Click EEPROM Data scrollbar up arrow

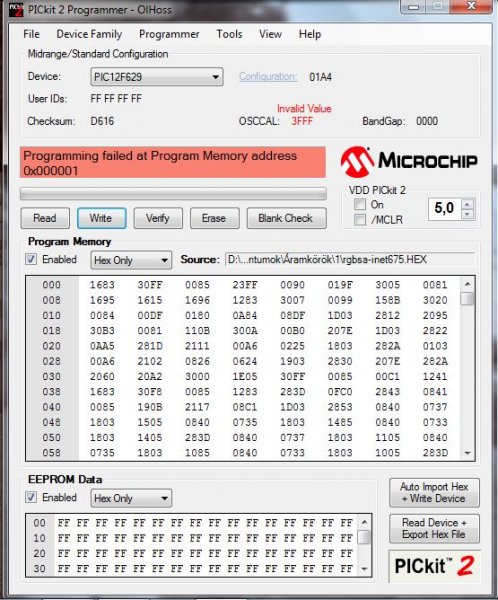click(364, 522)
